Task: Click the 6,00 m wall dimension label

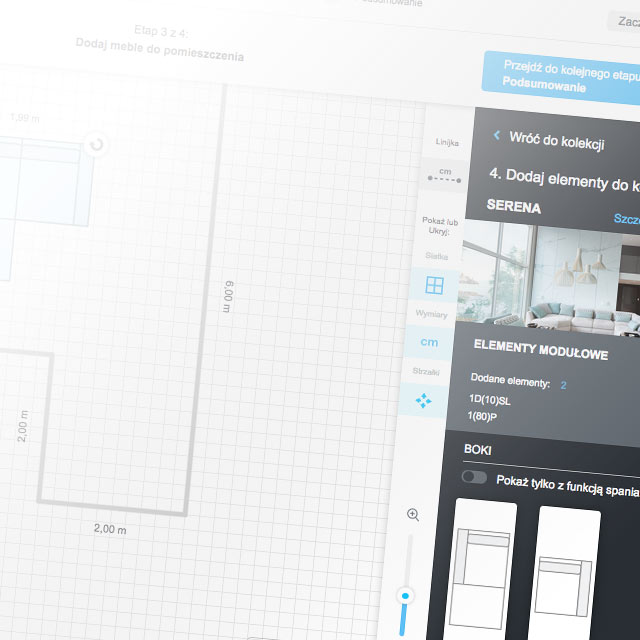Action: [229, 296]
